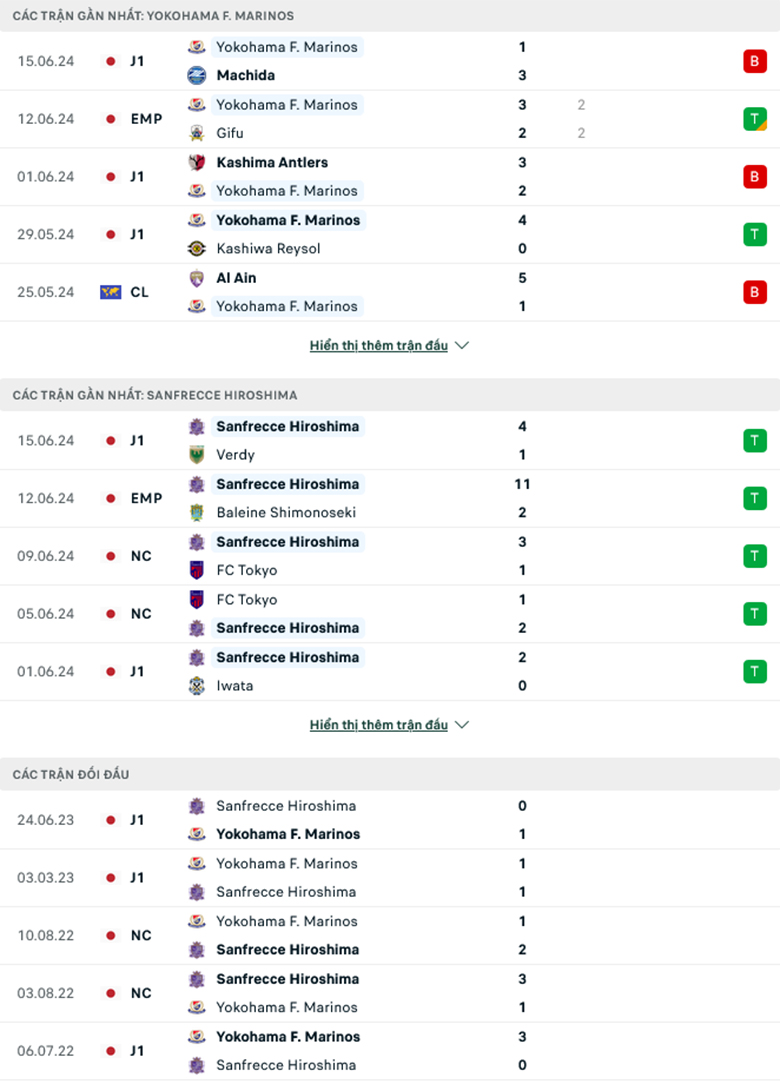780x1084 pixels.
Task: Open the Sanfrecce Hiroshima purple crest
Action: pos(196,426)
